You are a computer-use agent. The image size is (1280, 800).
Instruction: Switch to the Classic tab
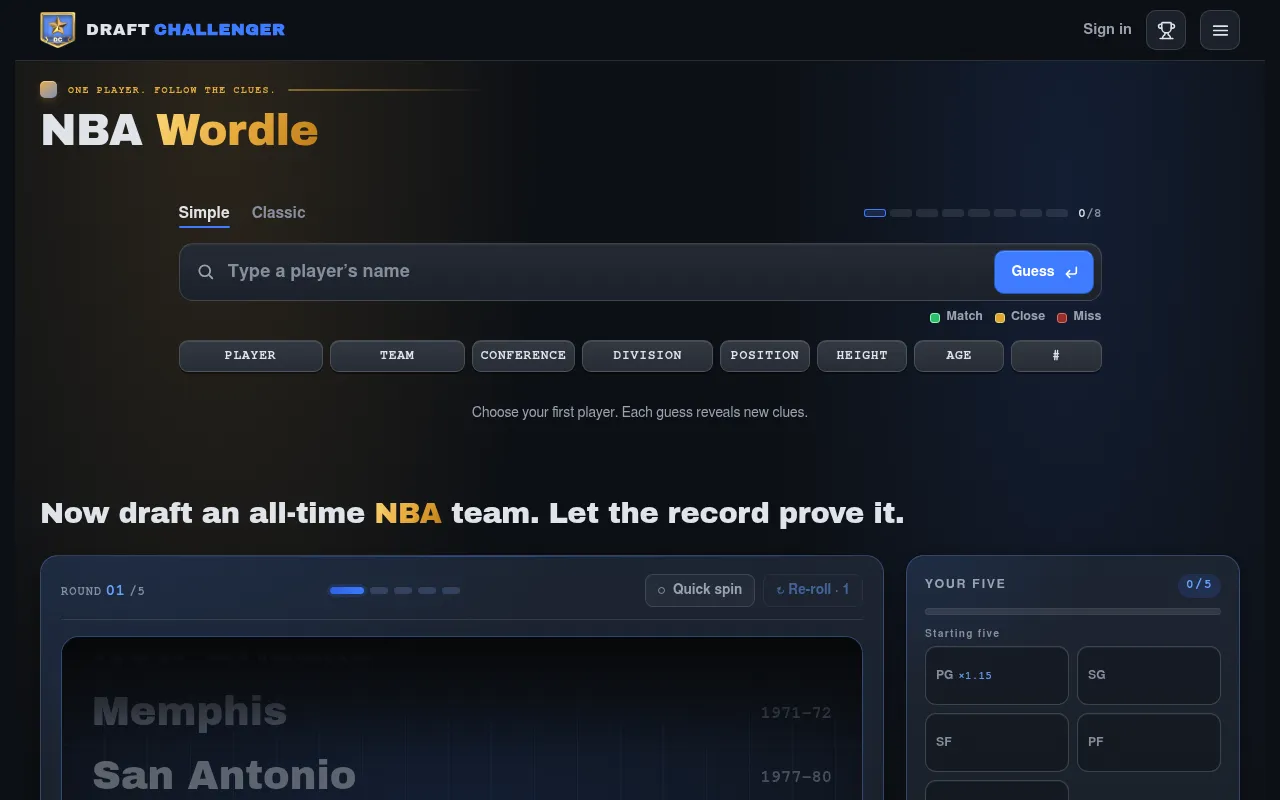(x=278, y=213)
